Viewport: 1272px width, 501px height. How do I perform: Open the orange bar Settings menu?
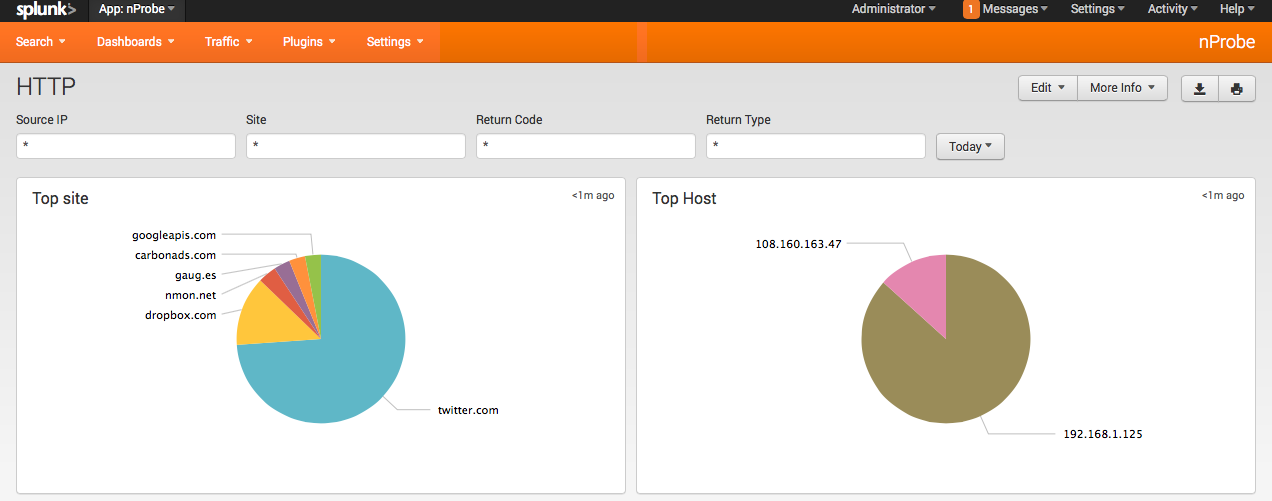coord(395,42)
